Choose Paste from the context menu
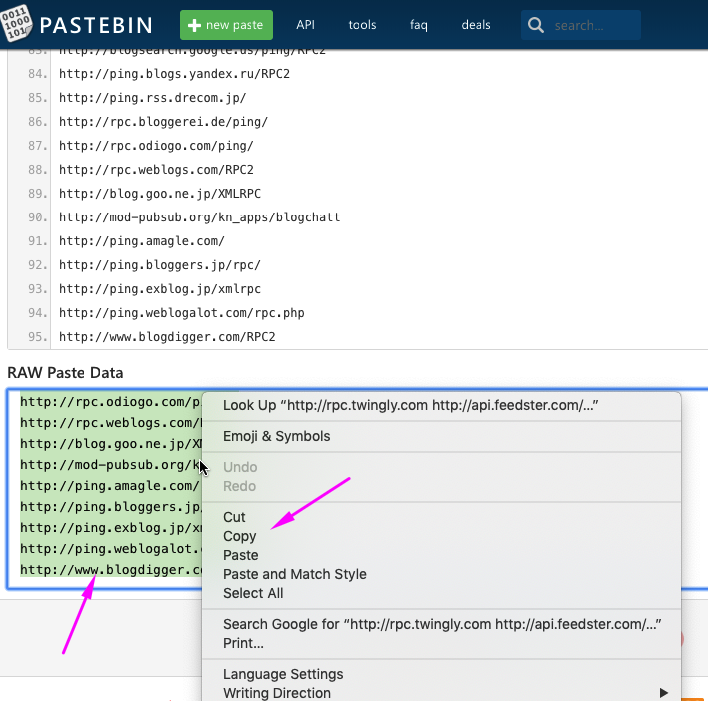Viewport: 708px width, 701px height. pos(241,555)
